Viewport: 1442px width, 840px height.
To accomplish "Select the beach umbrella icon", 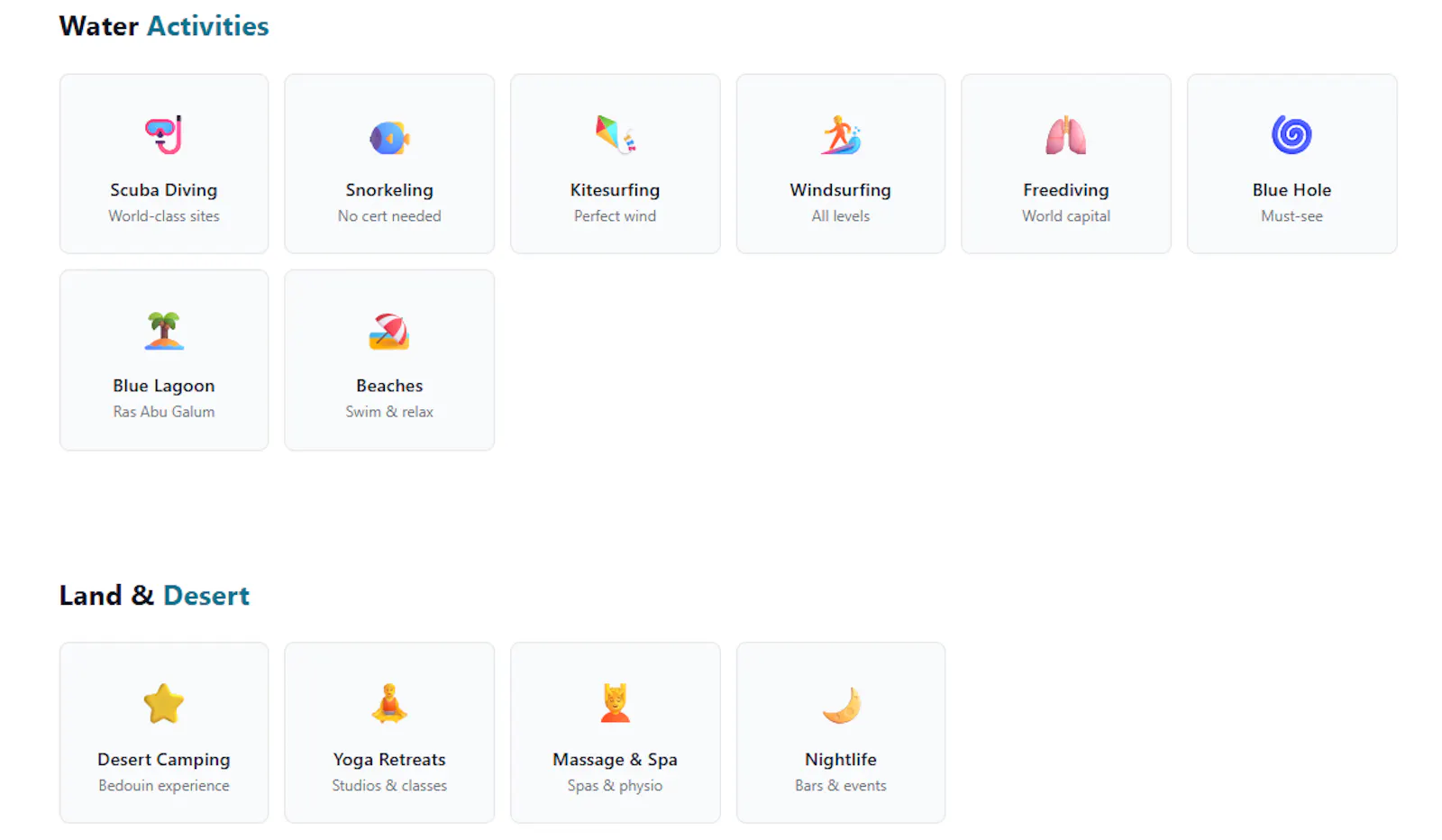I will tap(389, 331).
